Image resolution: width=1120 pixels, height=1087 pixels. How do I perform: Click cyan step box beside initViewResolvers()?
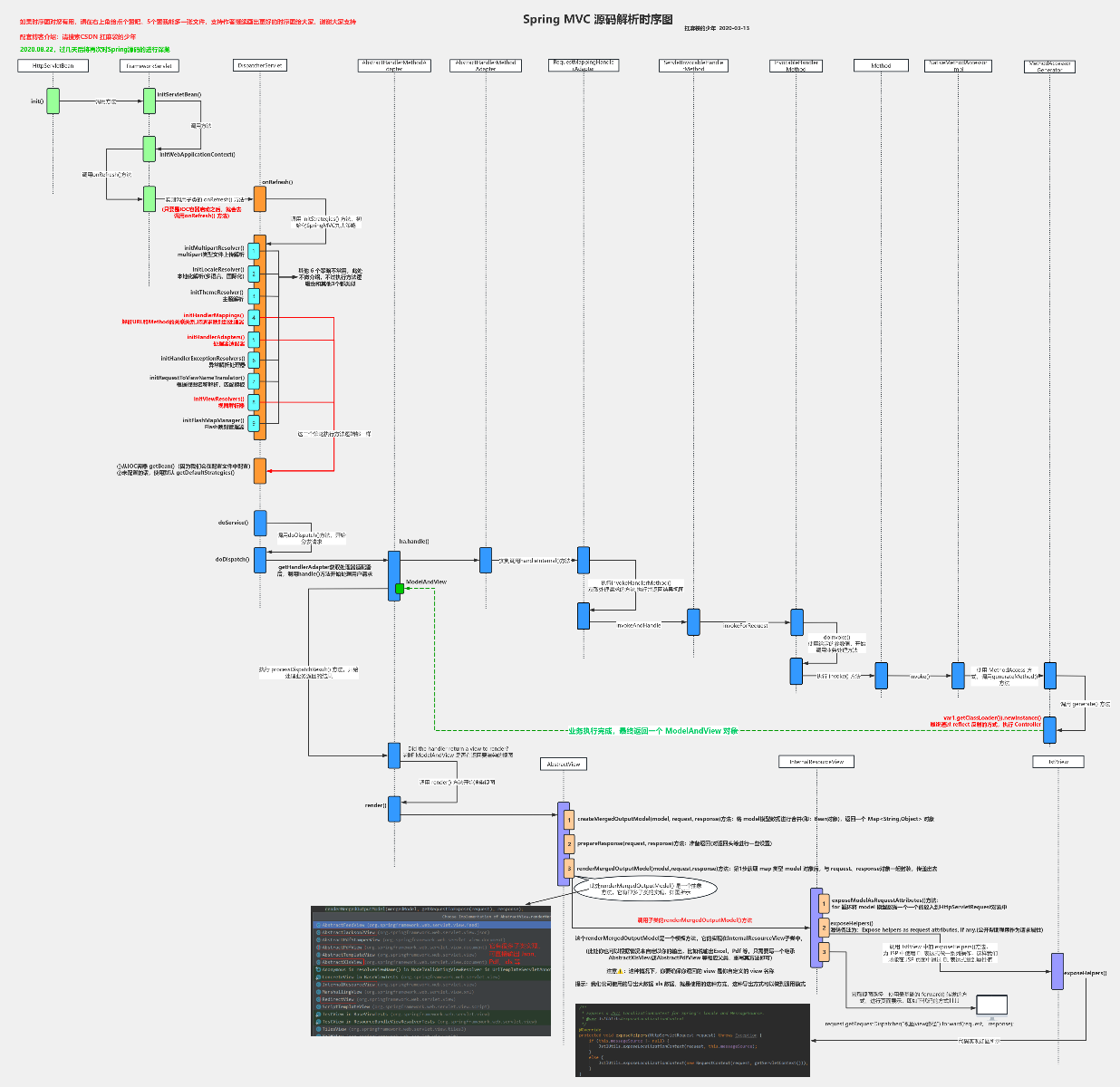pos(254,401)
